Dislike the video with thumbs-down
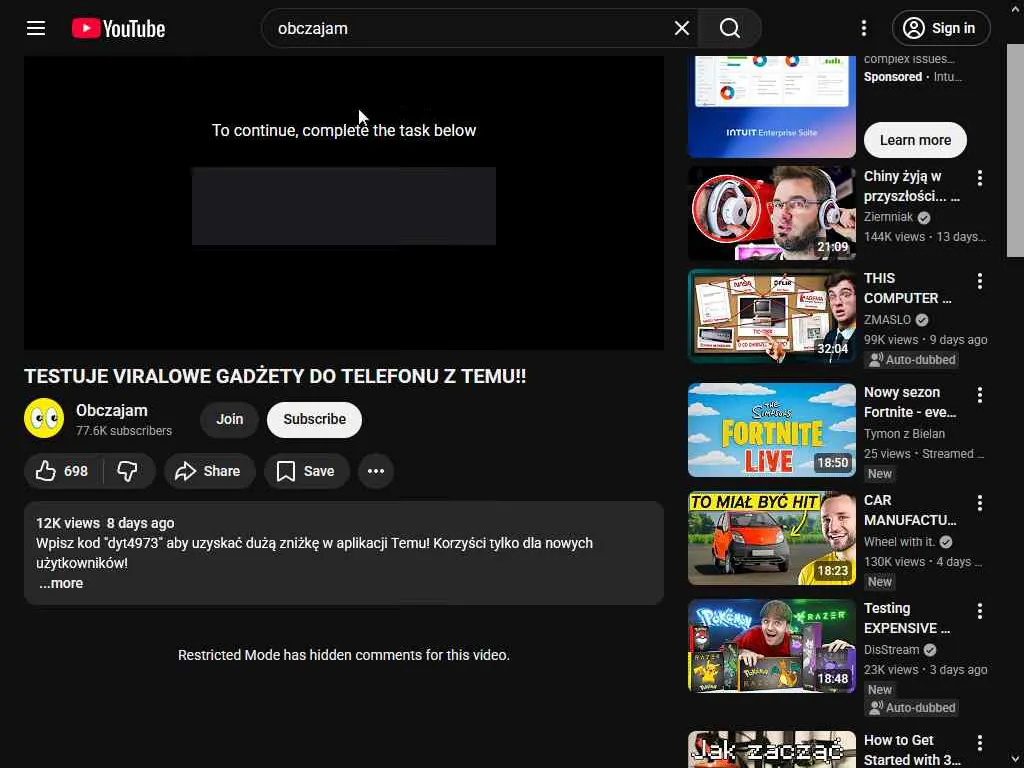1024x768 pixels. (128, 471)
